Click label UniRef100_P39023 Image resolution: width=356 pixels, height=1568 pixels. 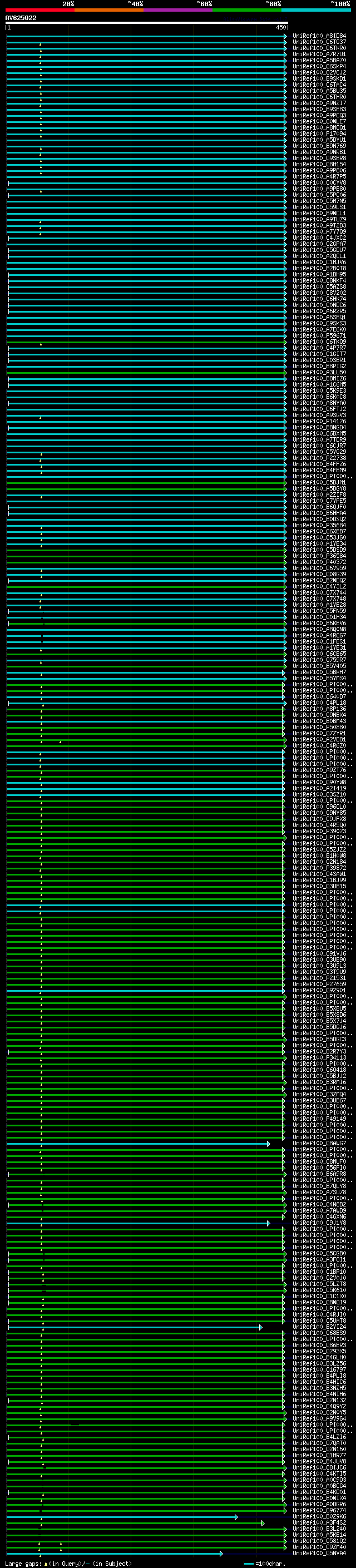(319, 832)
